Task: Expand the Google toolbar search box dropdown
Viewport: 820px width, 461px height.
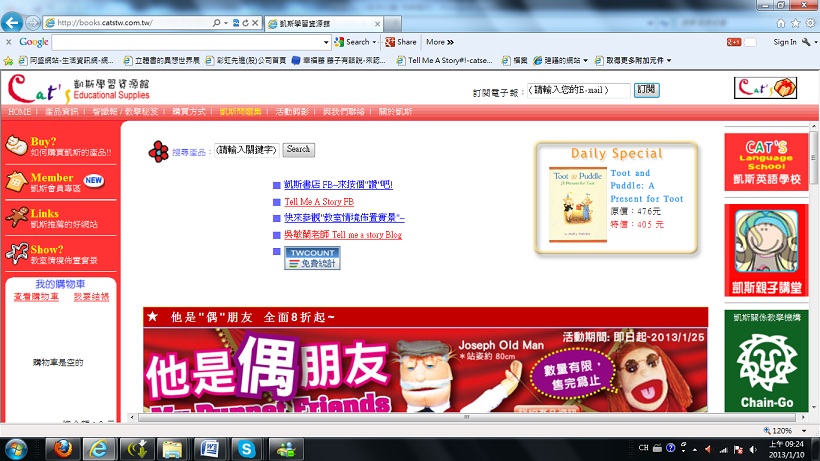Action: coord(326,42)
